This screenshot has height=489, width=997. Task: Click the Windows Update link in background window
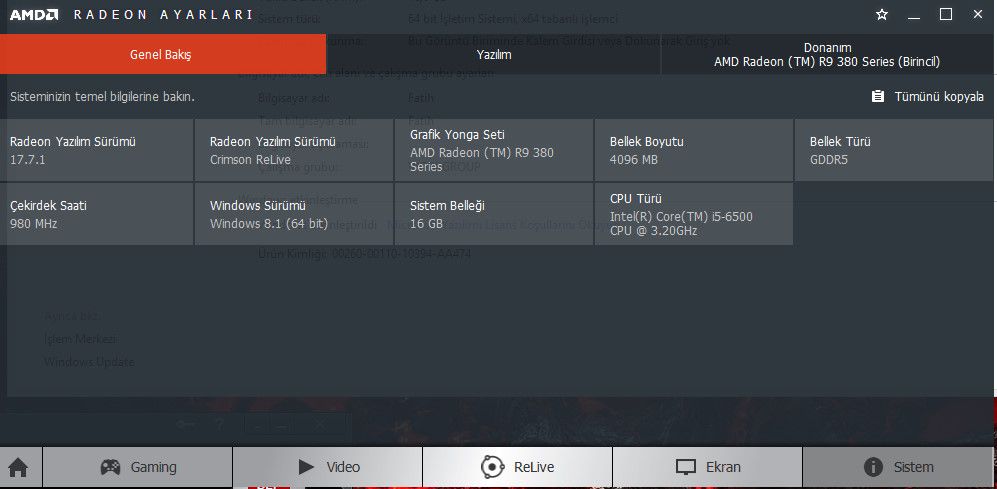pos(89,362)
